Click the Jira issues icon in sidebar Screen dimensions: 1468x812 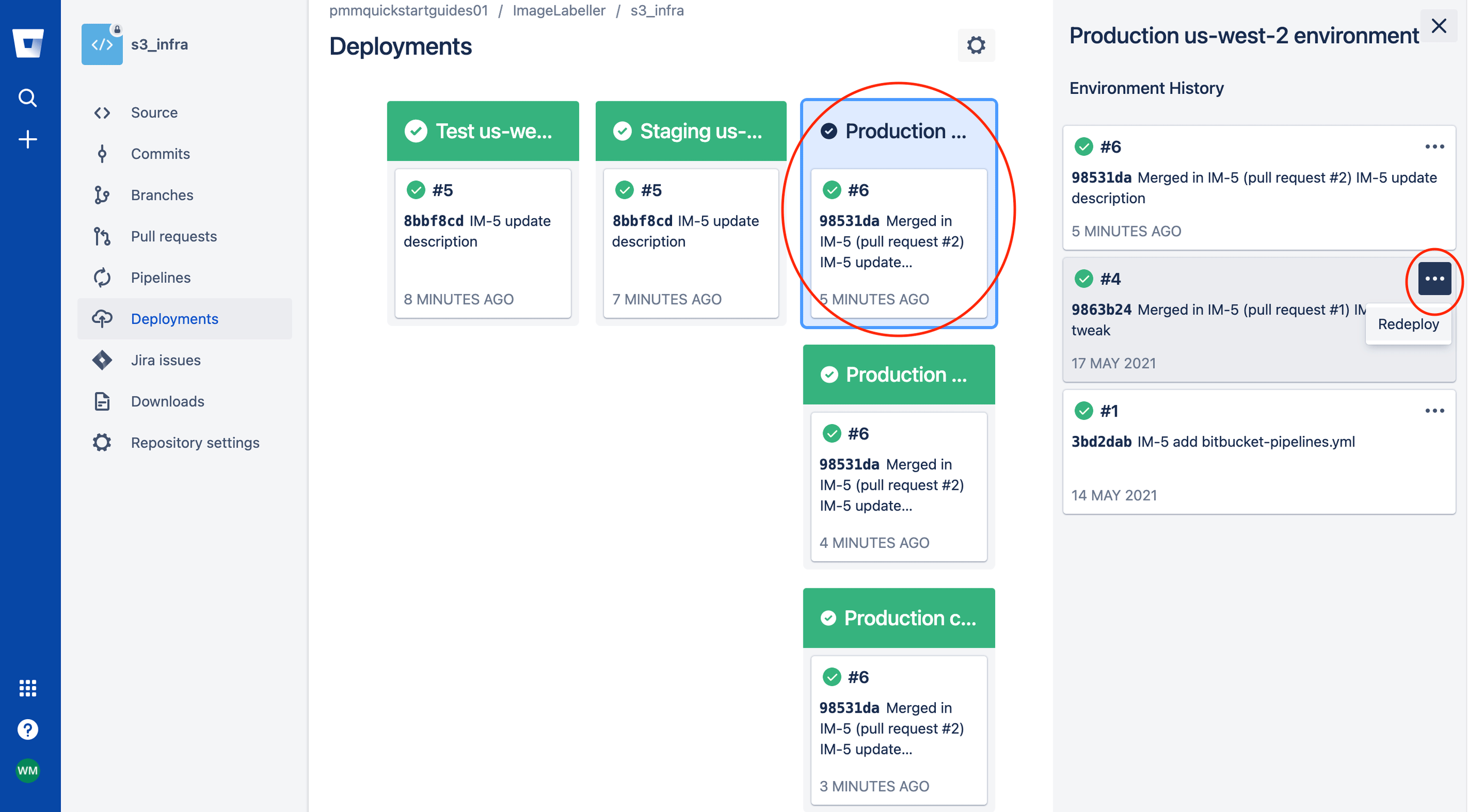[x=101, y=358]
